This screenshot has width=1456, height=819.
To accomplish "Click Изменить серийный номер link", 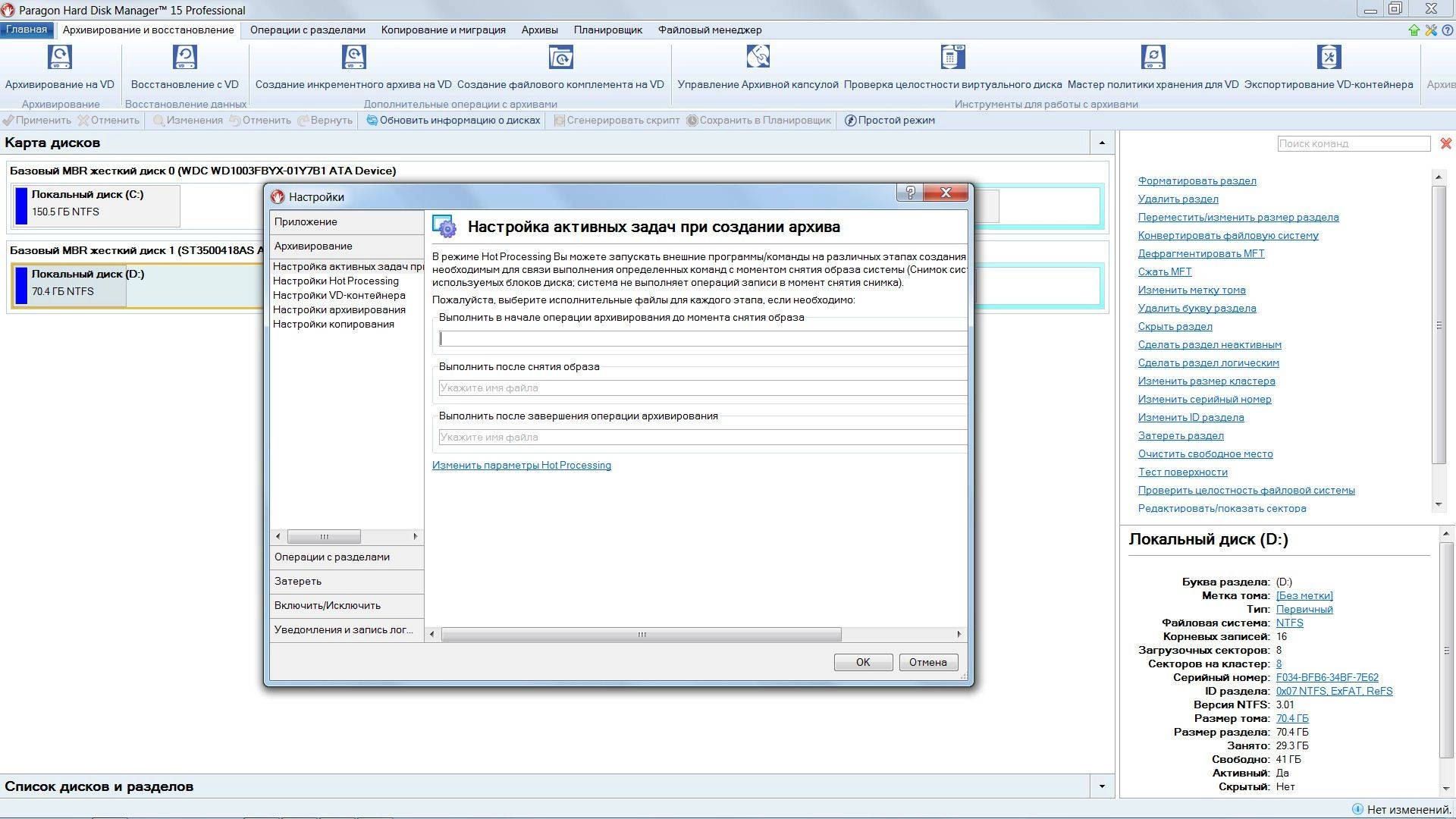I will [1205, 399].
